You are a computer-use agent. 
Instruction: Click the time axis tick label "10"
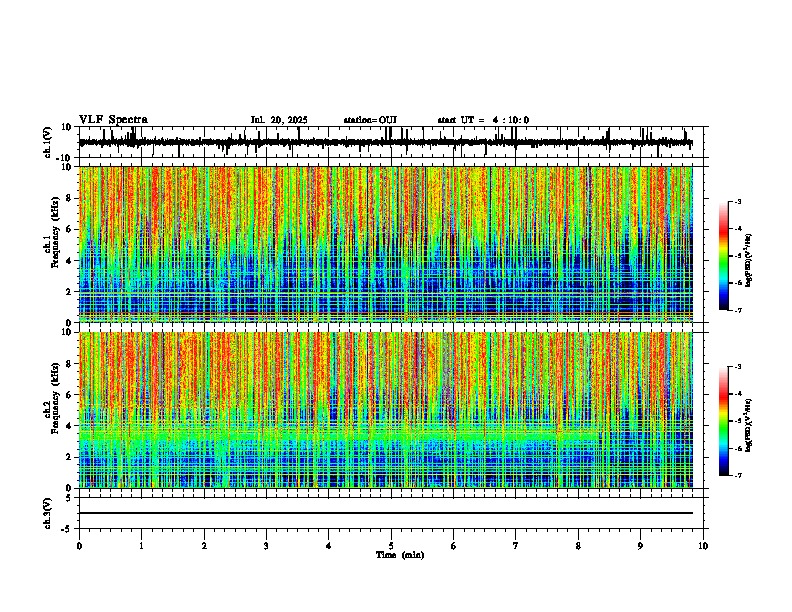point(703,546)
